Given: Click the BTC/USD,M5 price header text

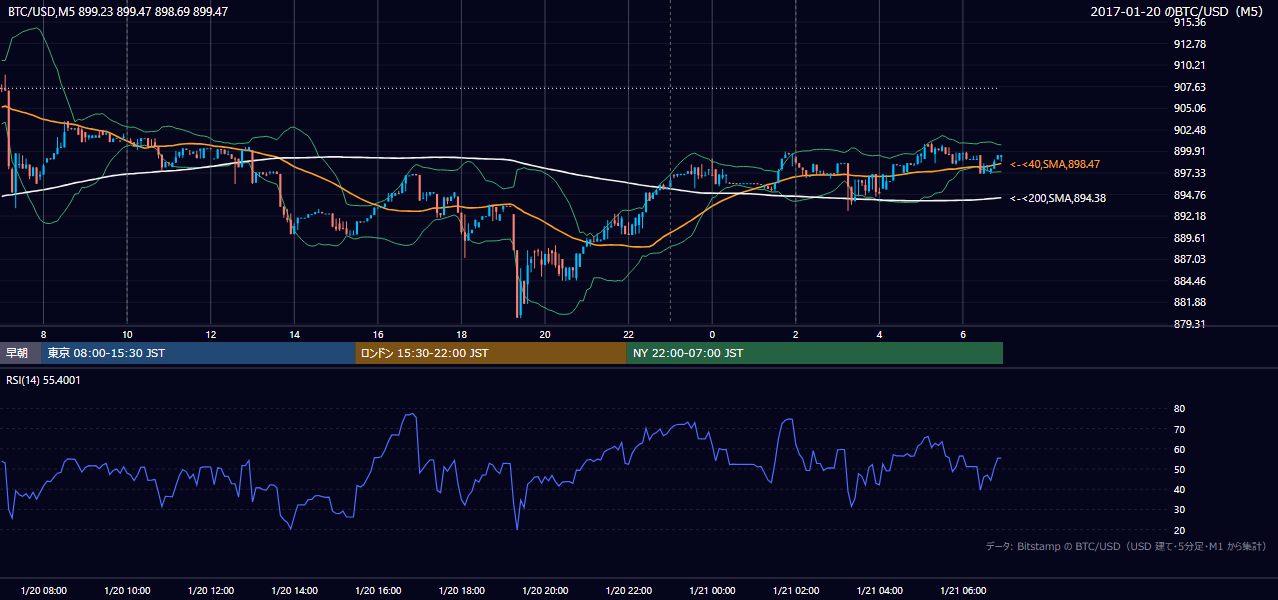Looking at the screenshot, I should (x=118, y=12).
